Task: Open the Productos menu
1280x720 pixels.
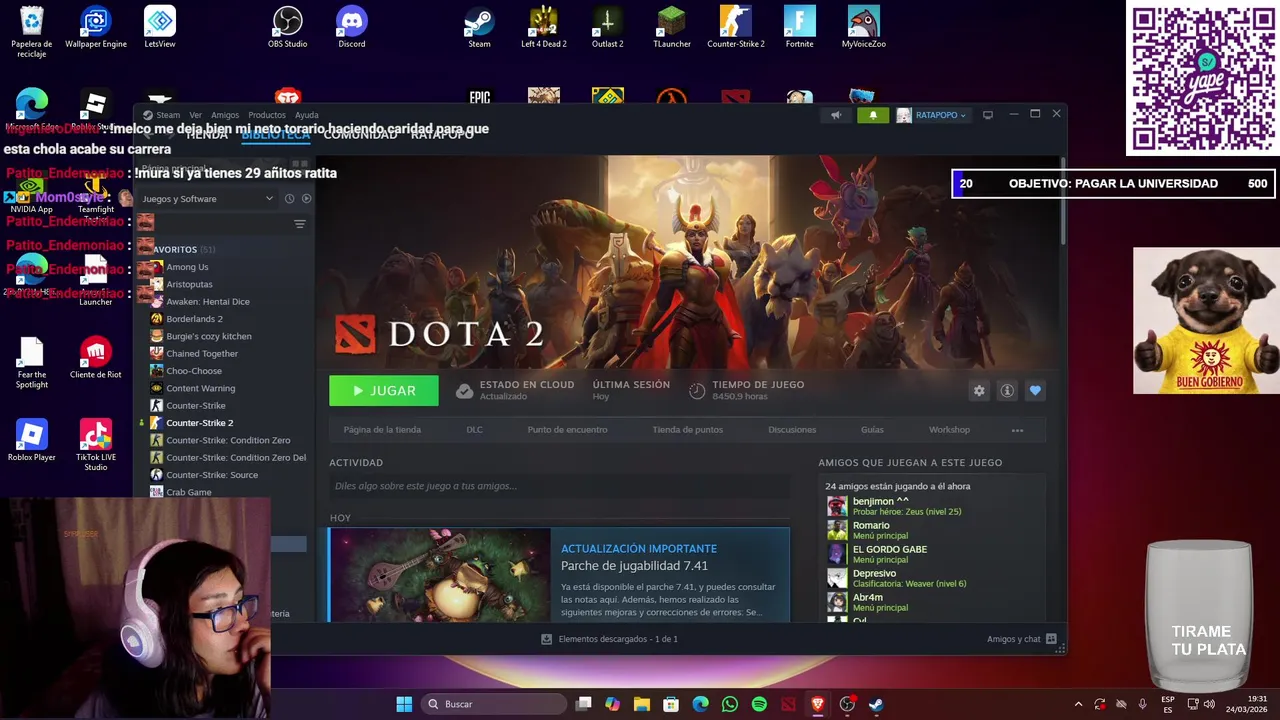Action: pyautogui.click(x=267, y=115)
